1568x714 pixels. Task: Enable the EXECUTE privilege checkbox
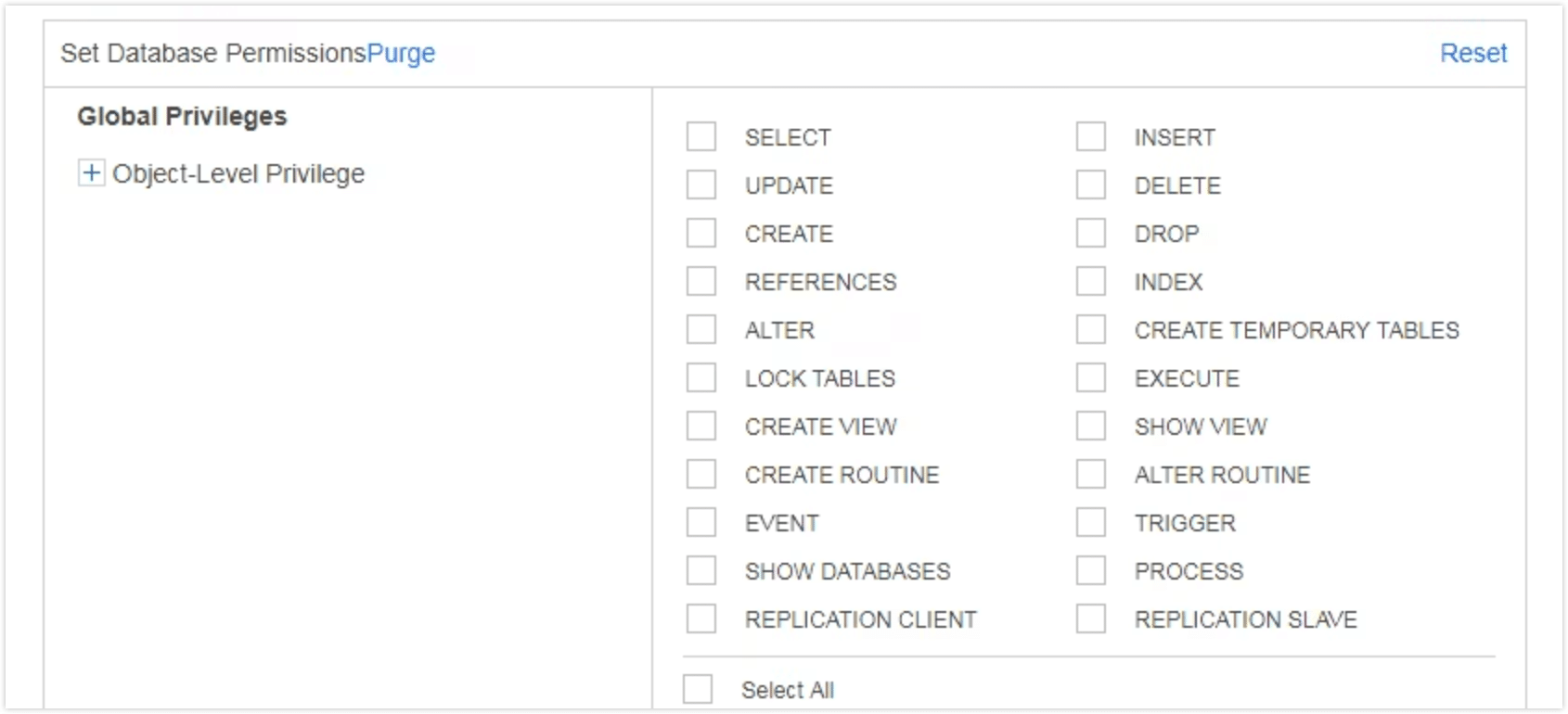click(1091, 378)
